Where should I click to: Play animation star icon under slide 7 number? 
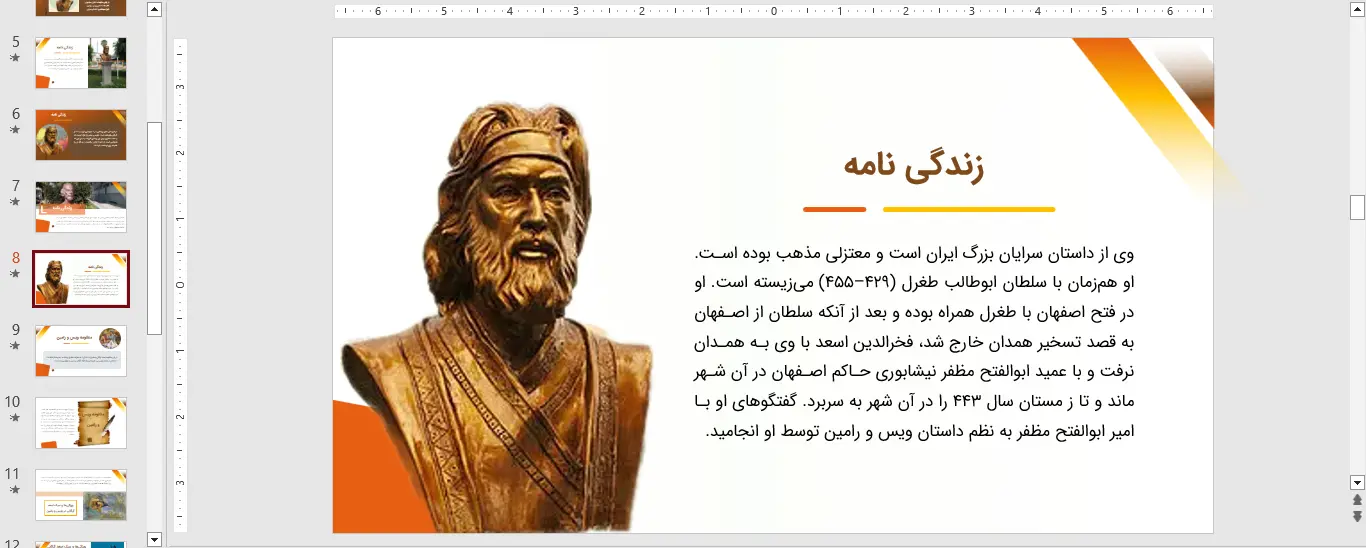15,202
